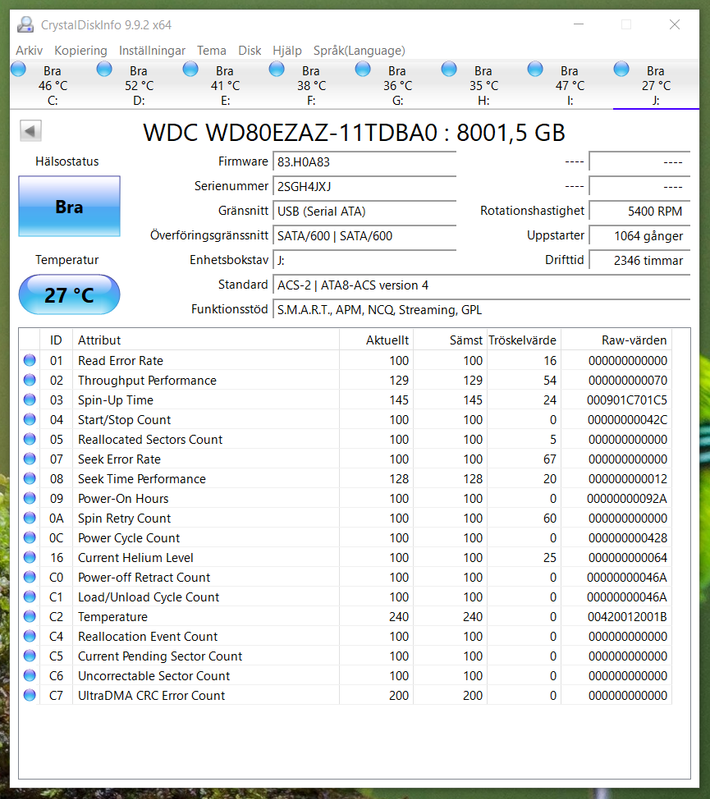The image size is (710, 799).
Task: Click raw value 00420012001B
Action: click(626, 617)
